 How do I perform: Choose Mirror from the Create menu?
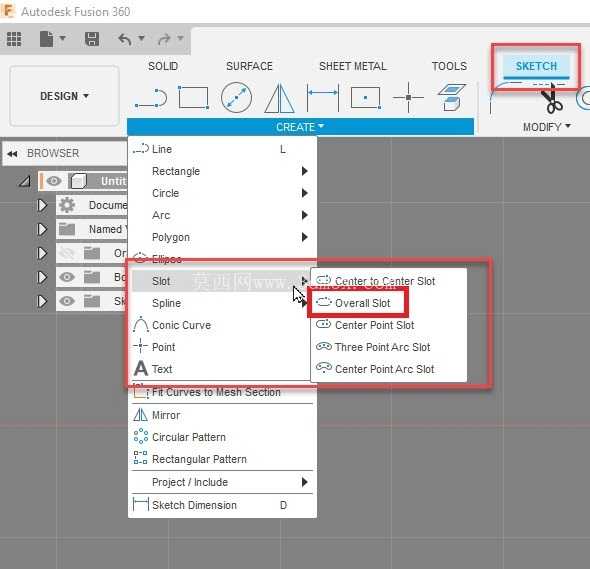point(222,415)
